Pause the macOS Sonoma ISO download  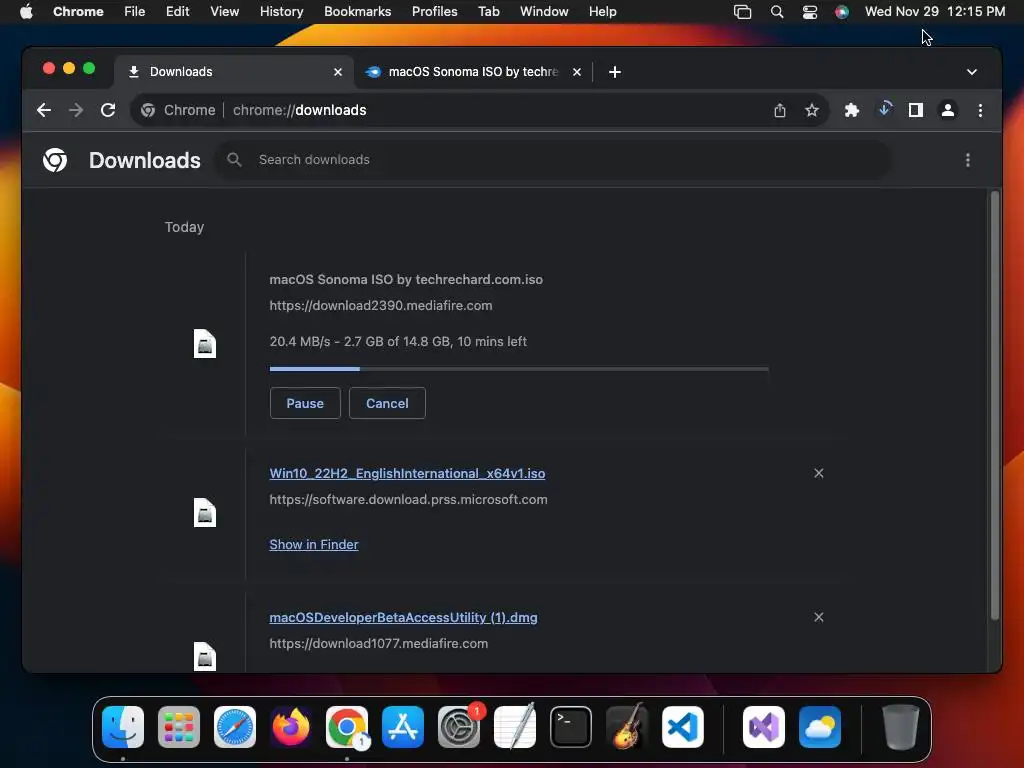305,403
